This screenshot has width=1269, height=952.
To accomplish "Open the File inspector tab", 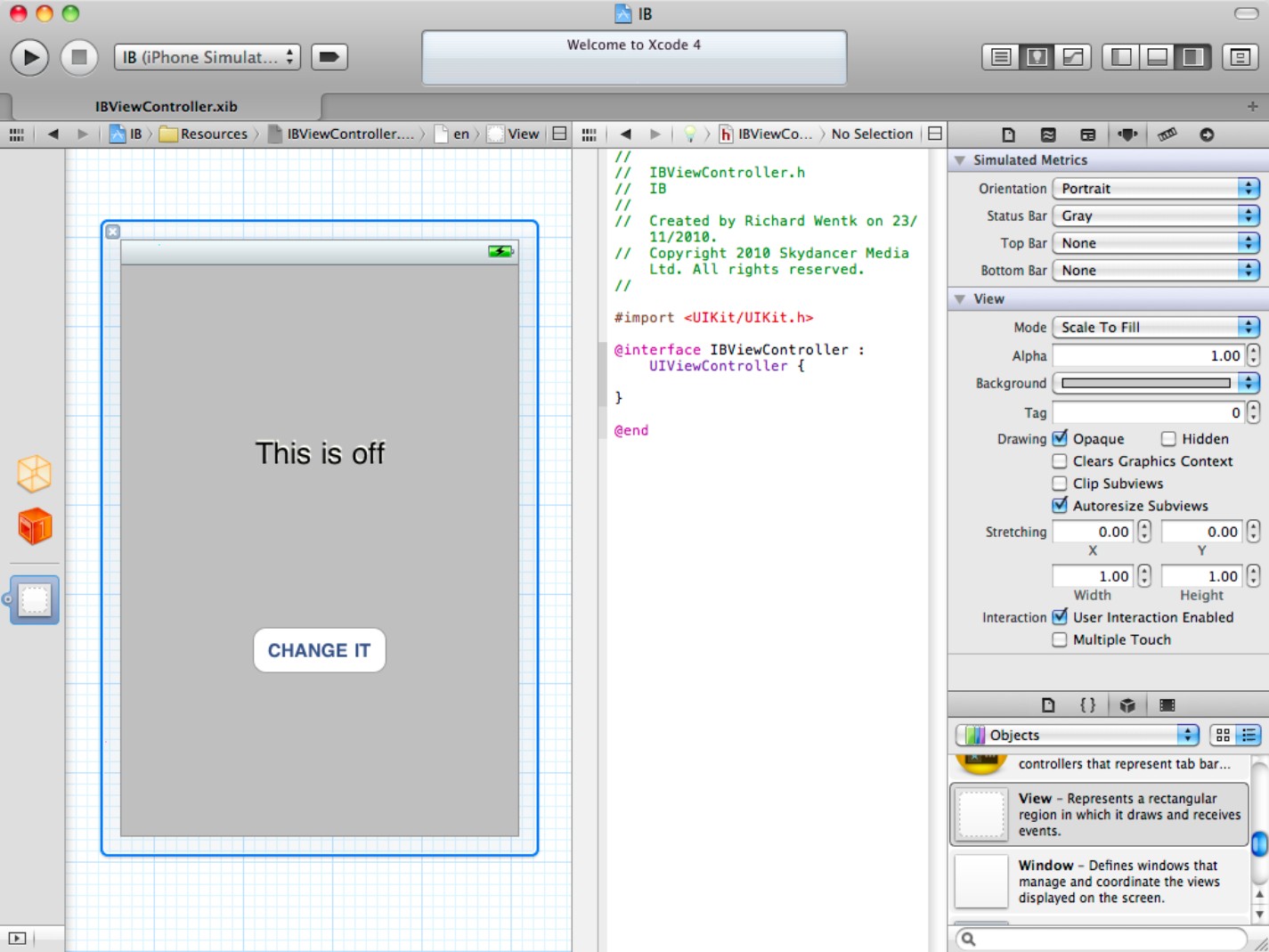I will [x=1008, y=134].
